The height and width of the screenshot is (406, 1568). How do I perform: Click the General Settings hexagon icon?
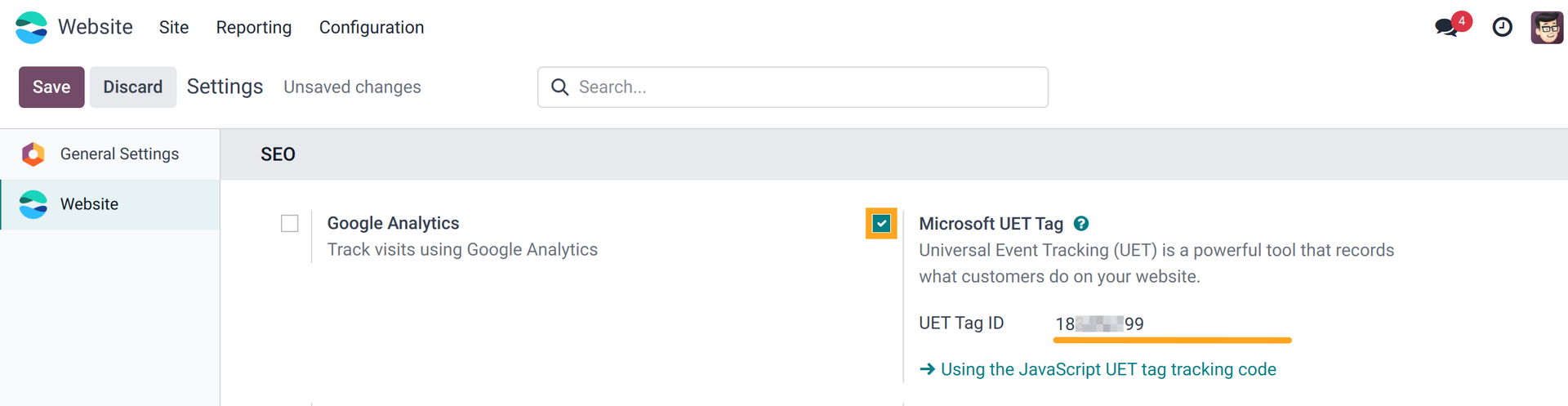pos(33,154)
